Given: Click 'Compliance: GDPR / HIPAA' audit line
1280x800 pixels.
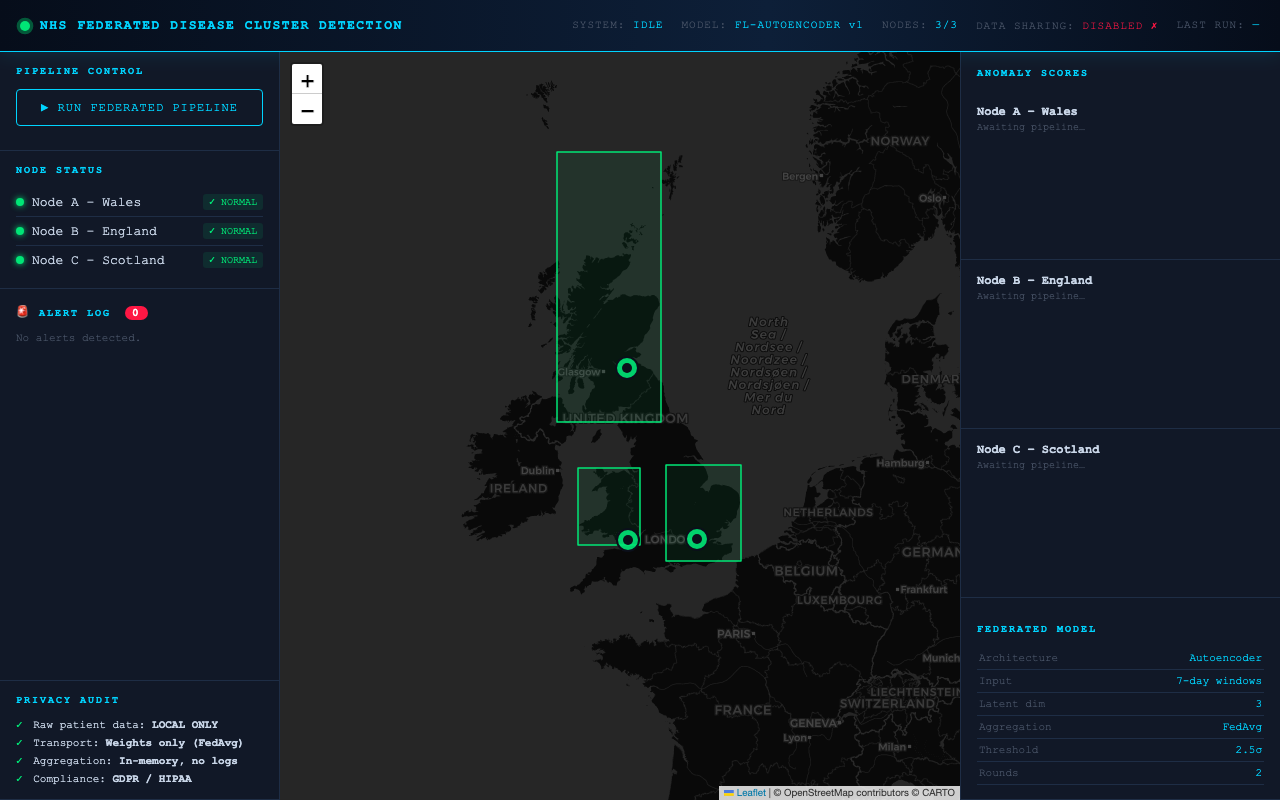Looking at the screenshot, I should coord(104,779).
